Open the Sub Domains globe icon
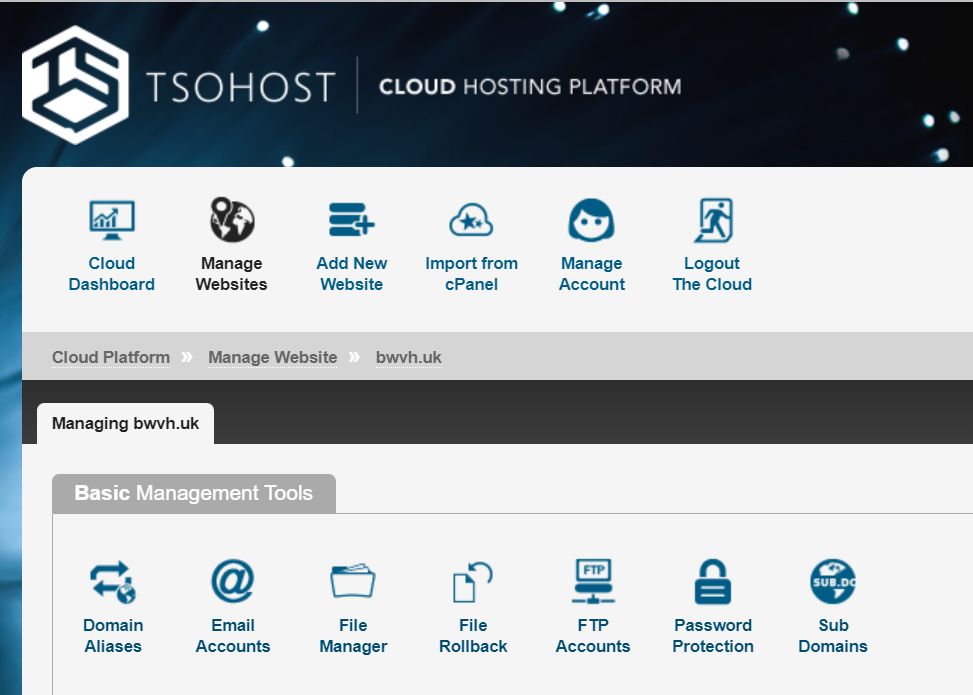973x695 pixels. pyautogui.click(x=833, y=581)
